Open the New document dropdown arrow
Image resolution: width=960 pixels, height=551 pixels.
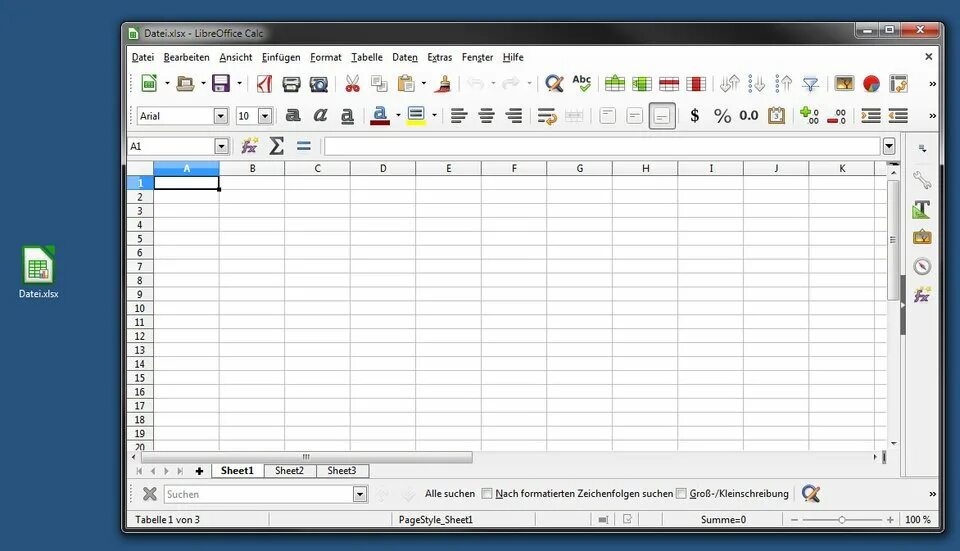pos(167,83)
